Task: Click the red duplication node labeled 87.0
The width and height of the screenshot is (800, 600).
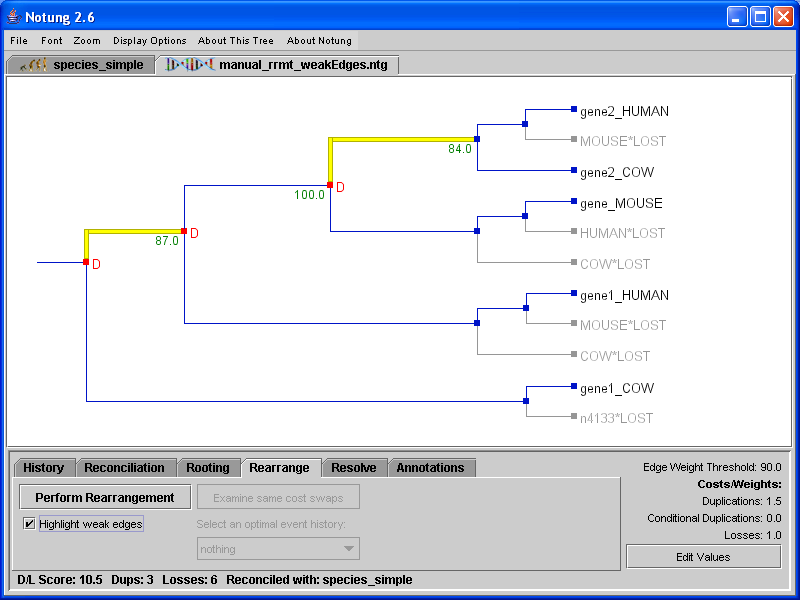Action: click(x=184, y=231)
